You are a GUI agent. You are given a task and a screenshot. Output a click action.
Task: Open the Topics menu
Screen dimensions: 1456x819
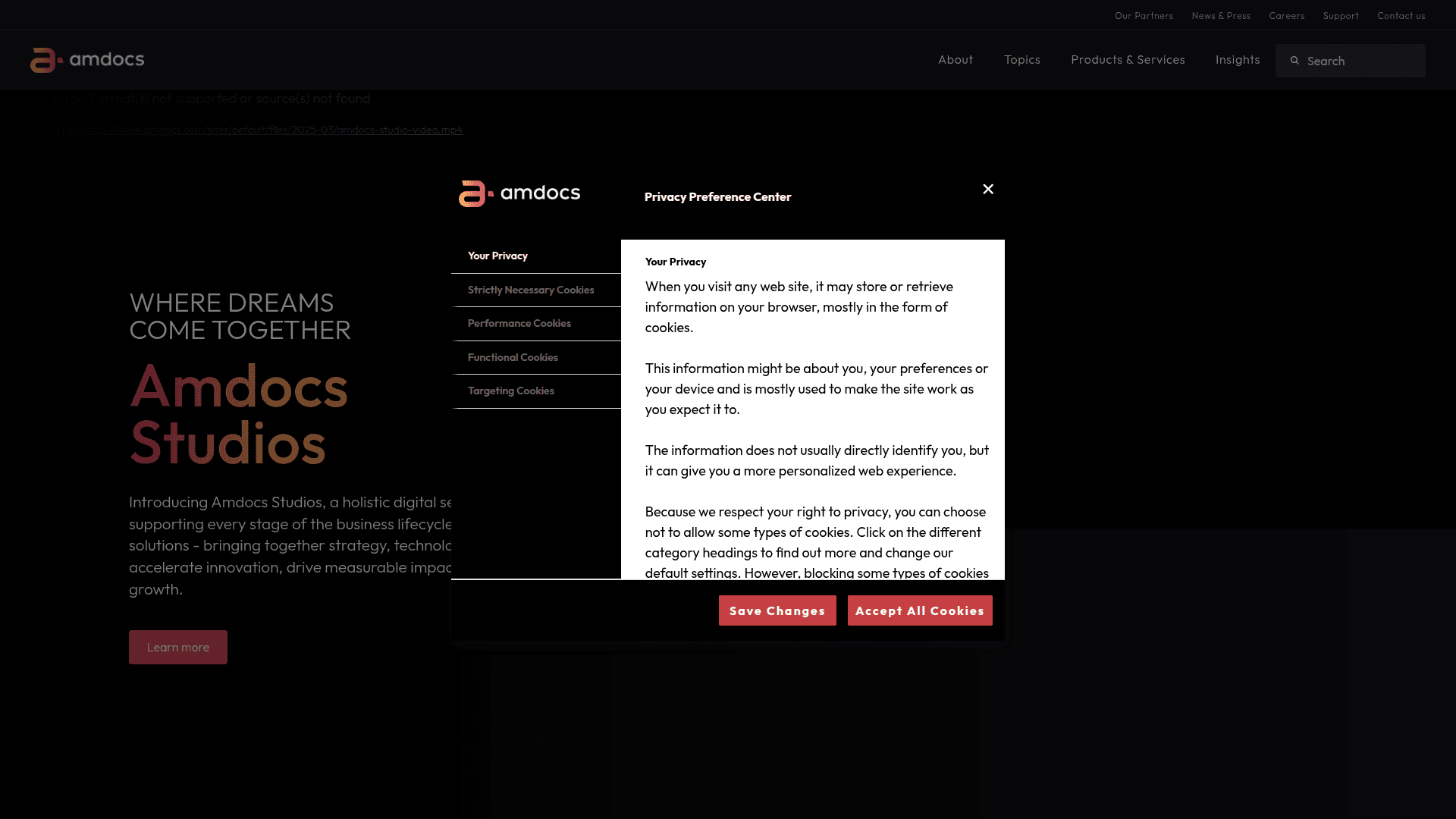pos(1021,60)
